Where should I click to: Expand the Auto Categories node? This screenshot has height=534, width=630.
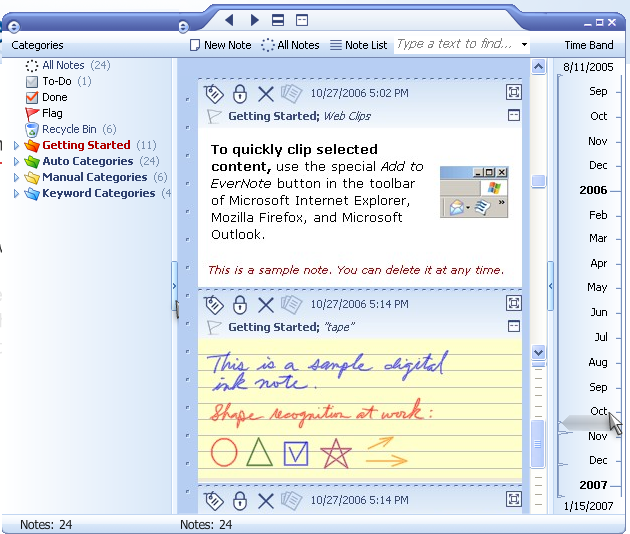(x=16, y=162)
